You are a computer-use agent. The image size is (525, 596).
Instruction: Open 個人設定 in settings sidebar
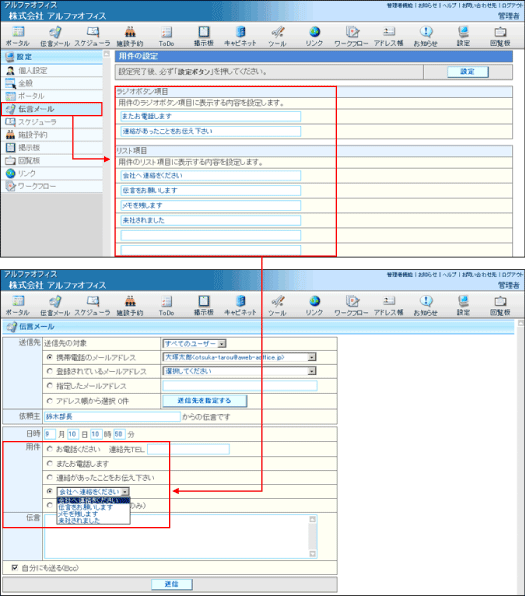click(52, 70)
